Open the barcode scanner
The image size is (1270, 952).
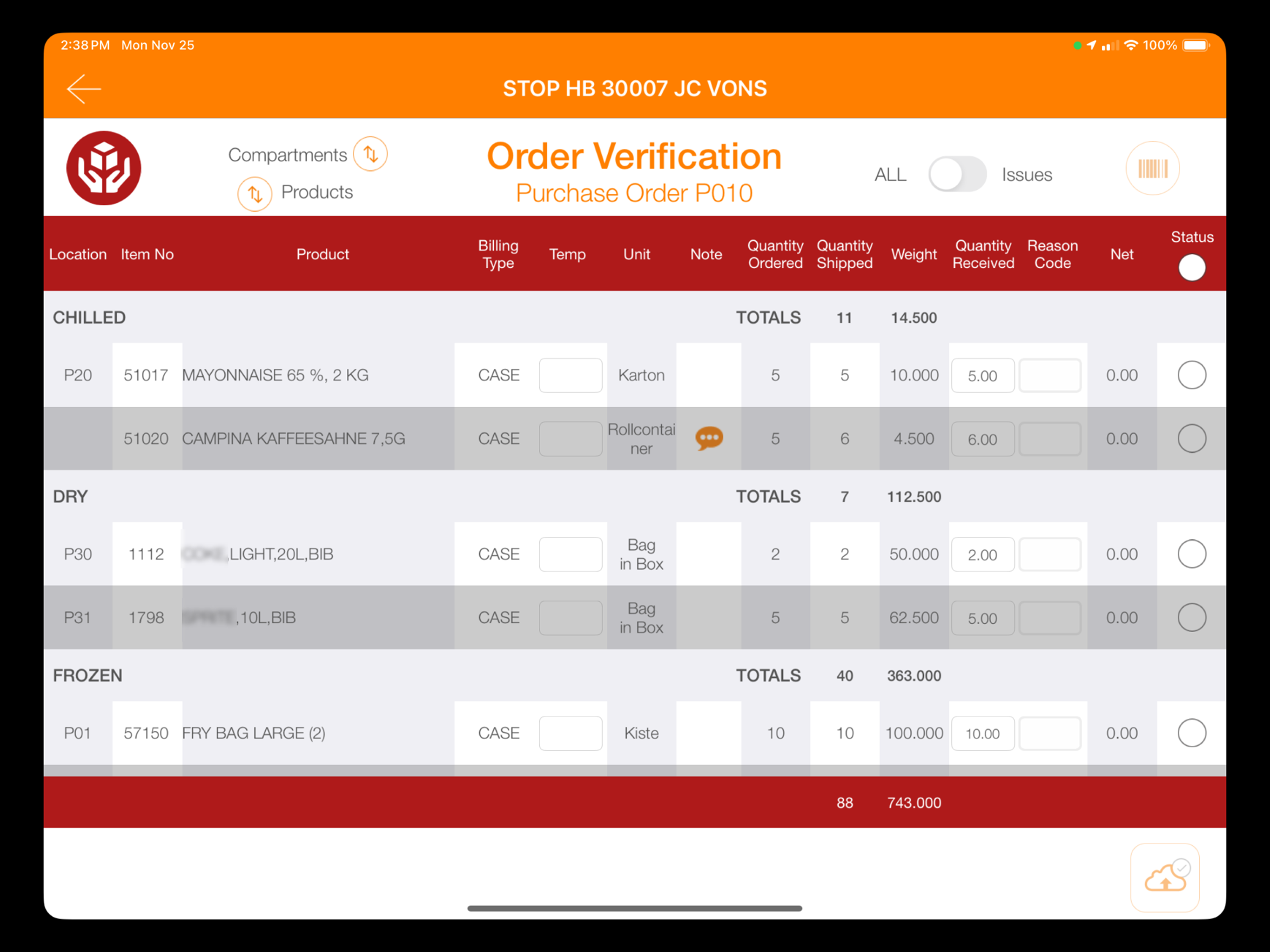click(x=1152, y=168)
